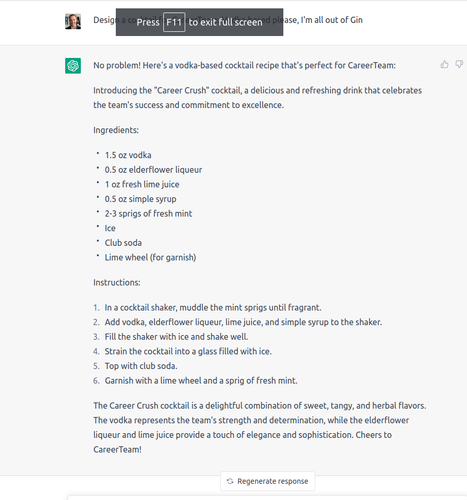This screenshot has height=500, width=467.
Task: Give the response a thumbs up
Action: tap(444, 64)
